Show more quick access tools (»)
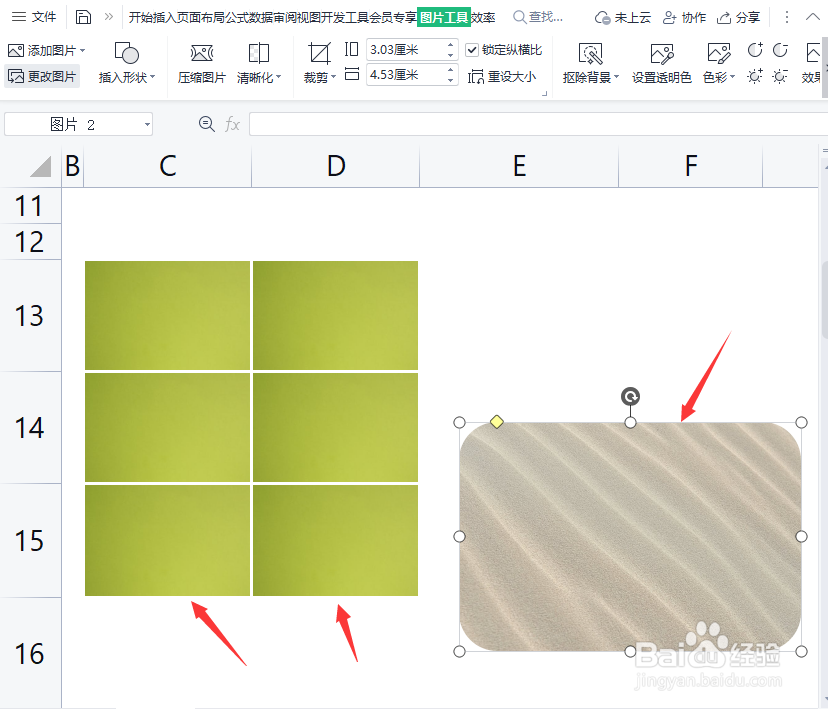This screenshot has height=709, width=828. 108,17
